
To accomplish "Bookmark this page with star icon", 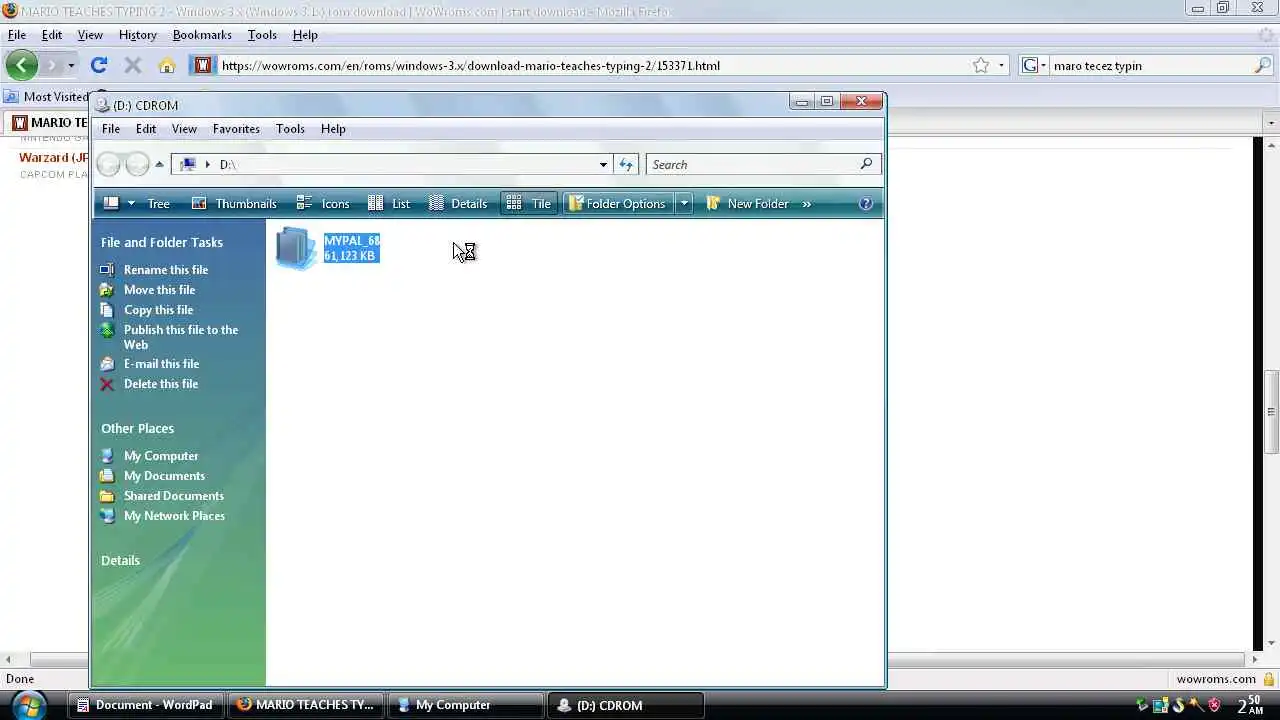I will [x=981, y=65].
